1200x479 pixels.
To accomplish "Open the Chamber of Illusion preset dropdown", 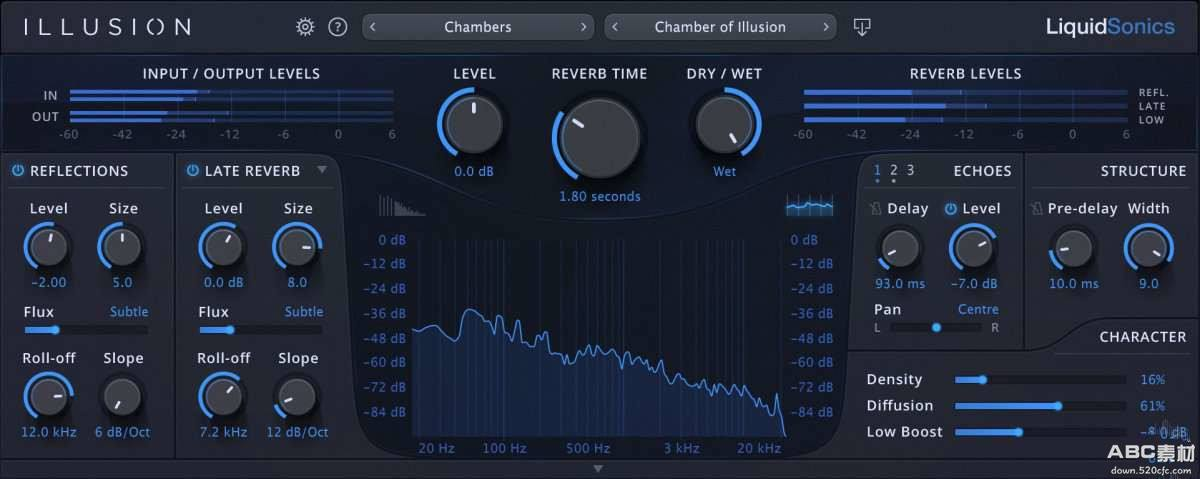I will 720,27.
